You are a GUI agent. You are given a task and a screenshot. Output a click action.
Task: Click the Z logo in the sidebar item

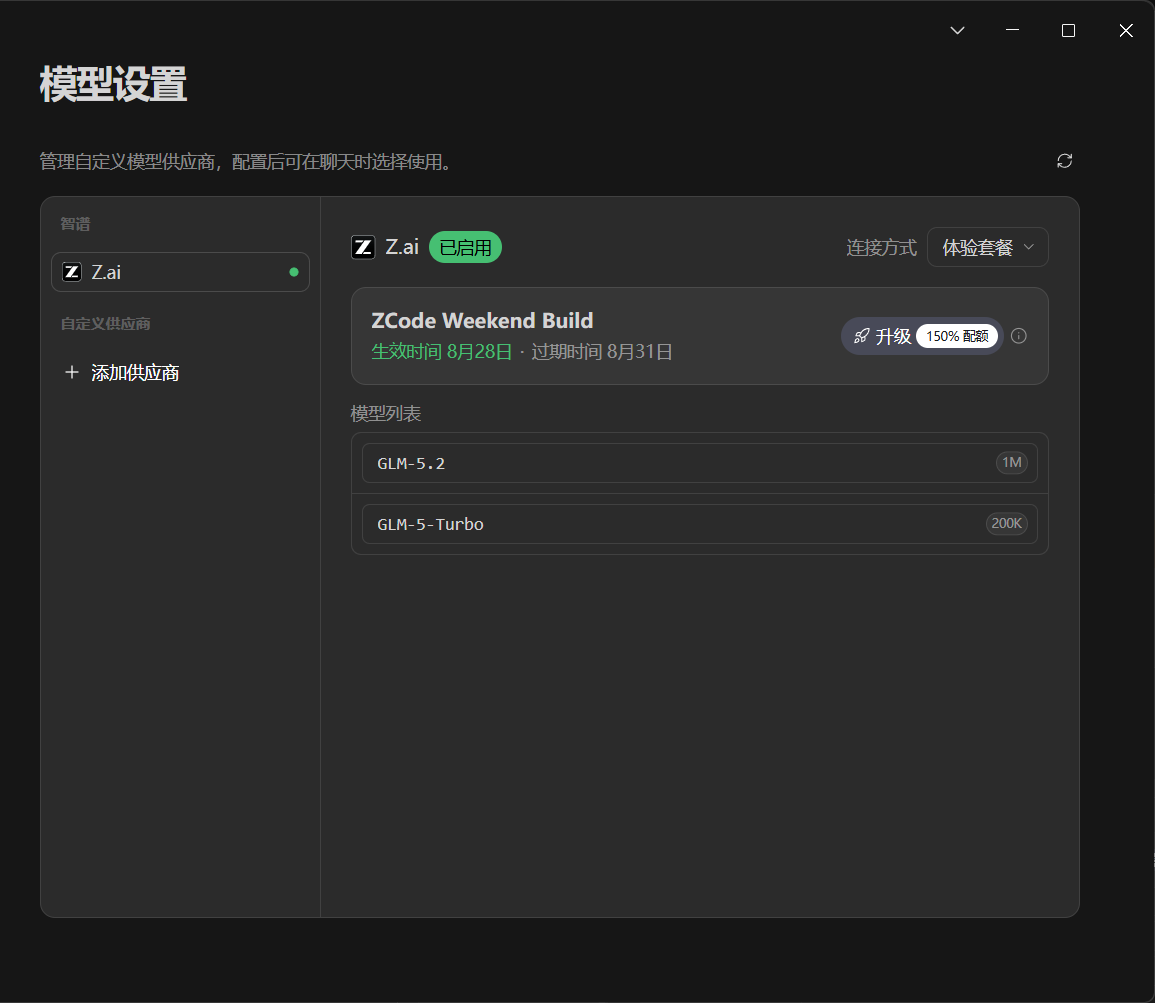[x=71, y=272]
